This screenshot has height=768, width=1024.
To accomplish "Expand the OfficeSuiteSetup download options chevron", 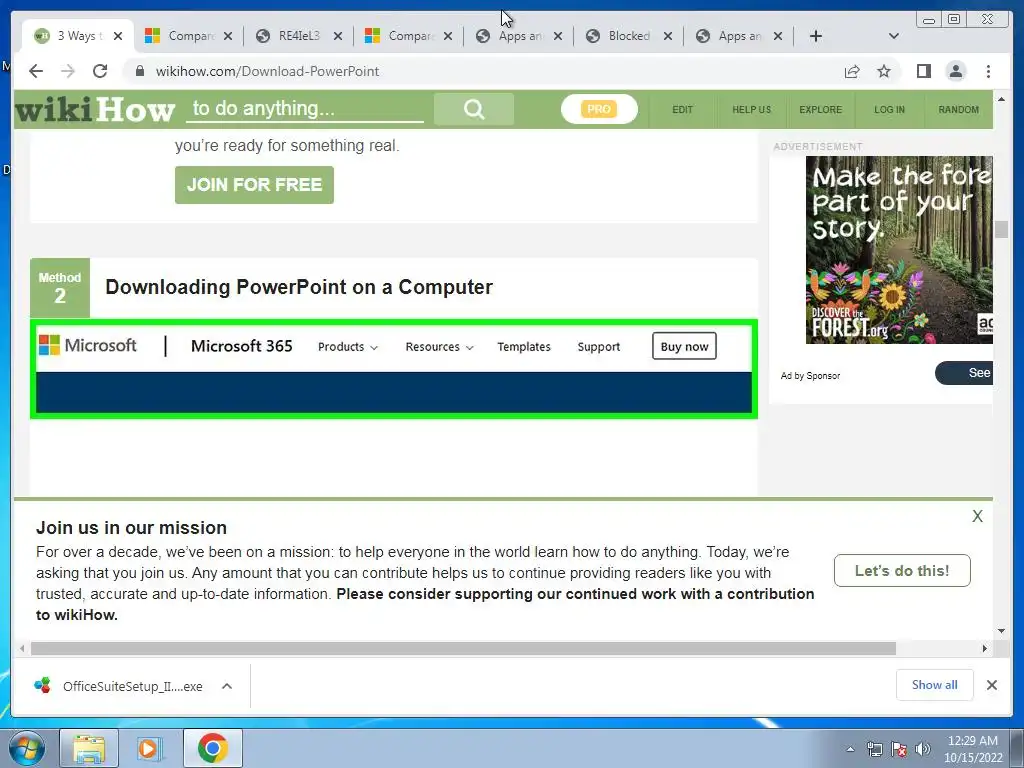I will point(227,686).
